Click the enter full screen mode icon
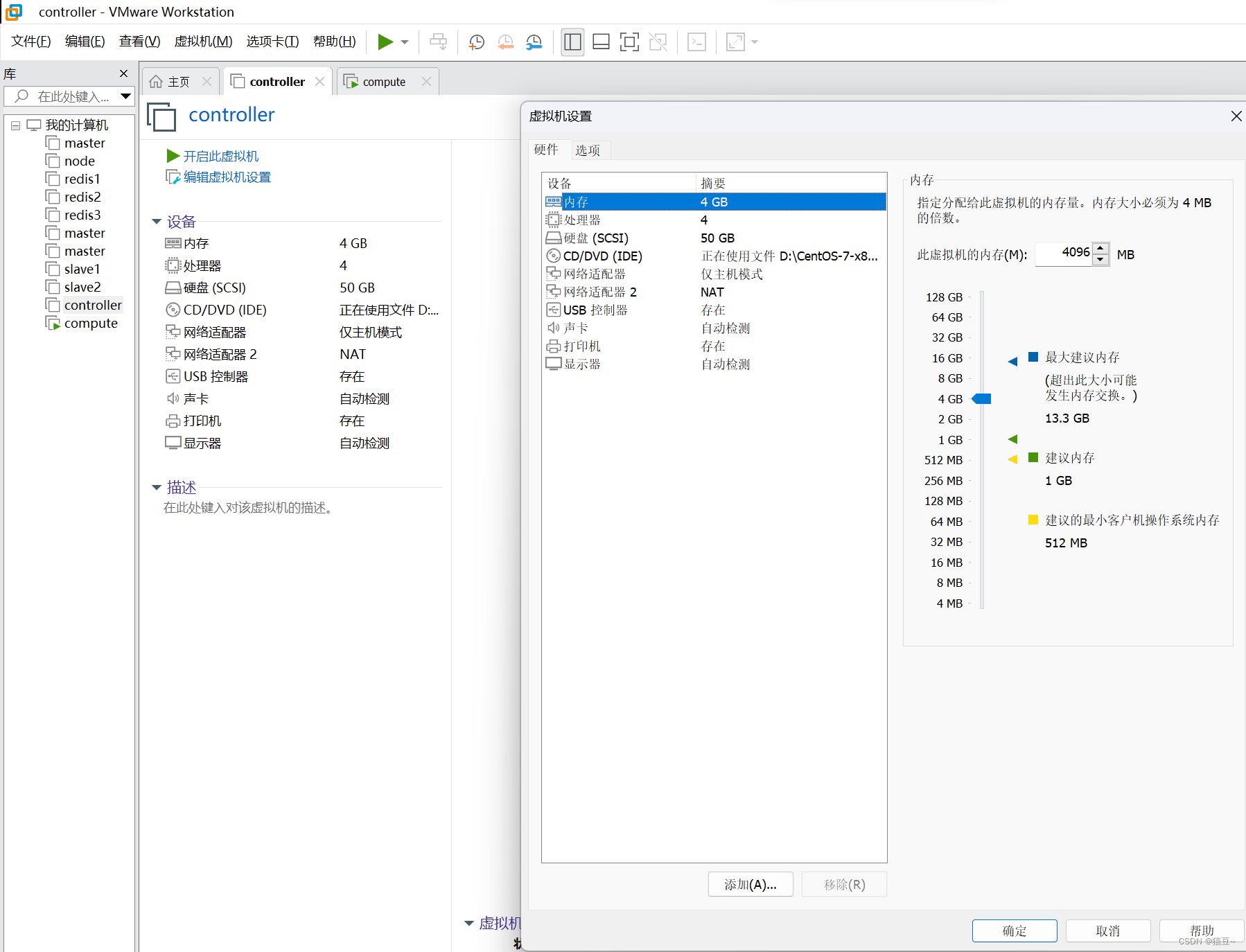The width and height of the screenshot is (1246, 952). click(x=629, y=42)
